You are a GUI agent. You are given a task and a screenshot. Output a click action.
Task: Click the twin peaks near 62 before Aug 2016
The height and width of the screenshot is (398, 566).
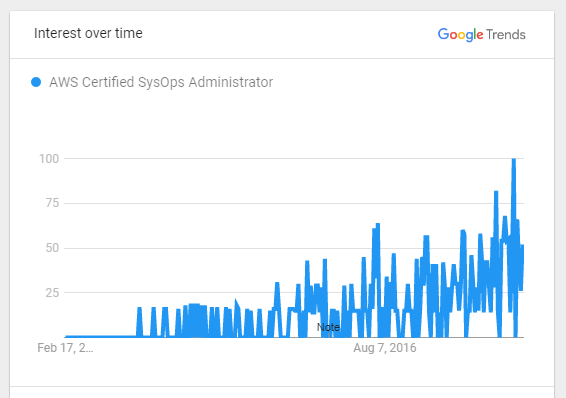376,227
